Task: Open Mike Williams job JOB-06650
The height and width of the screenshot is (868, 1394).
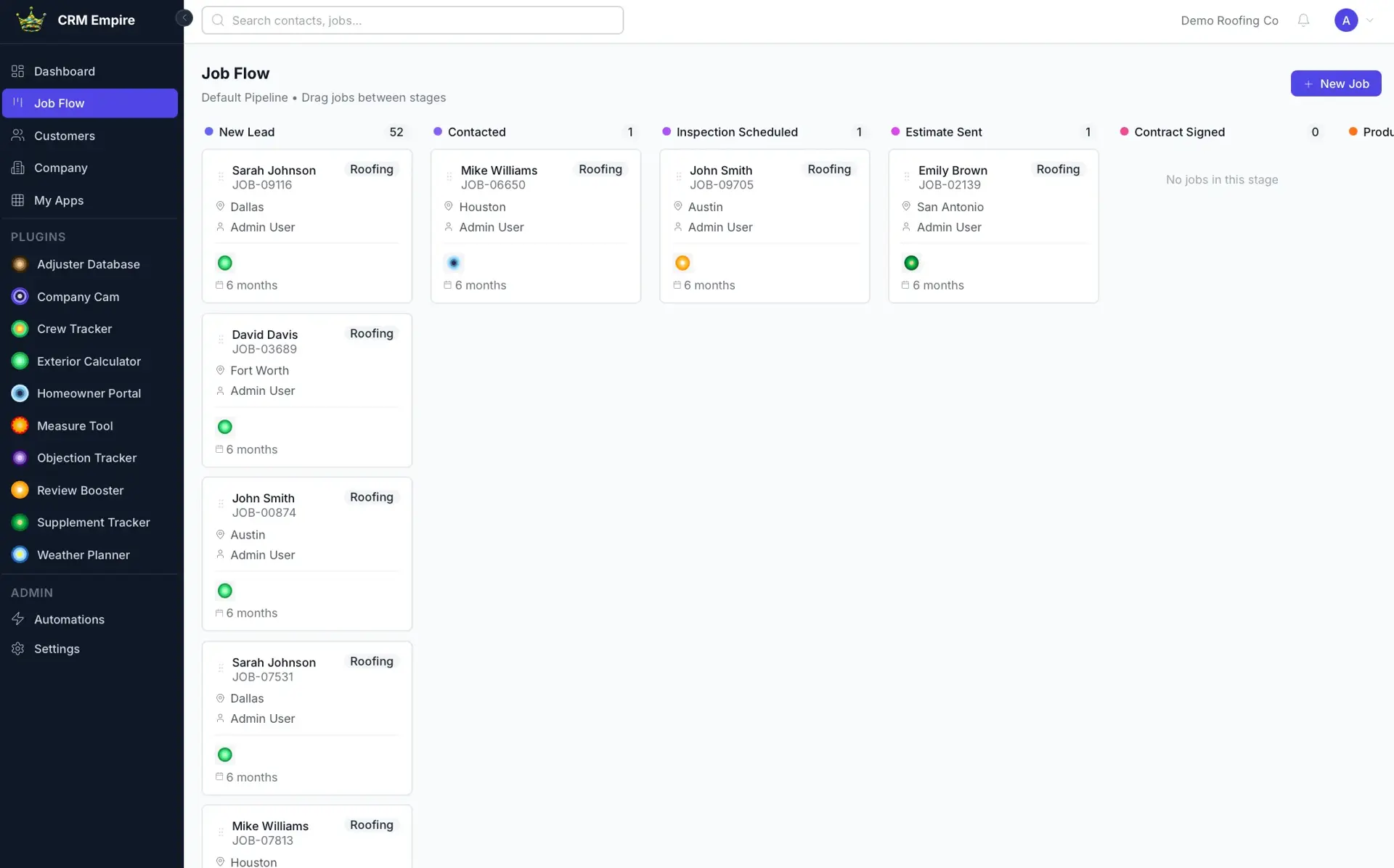Action: (536, 226)
